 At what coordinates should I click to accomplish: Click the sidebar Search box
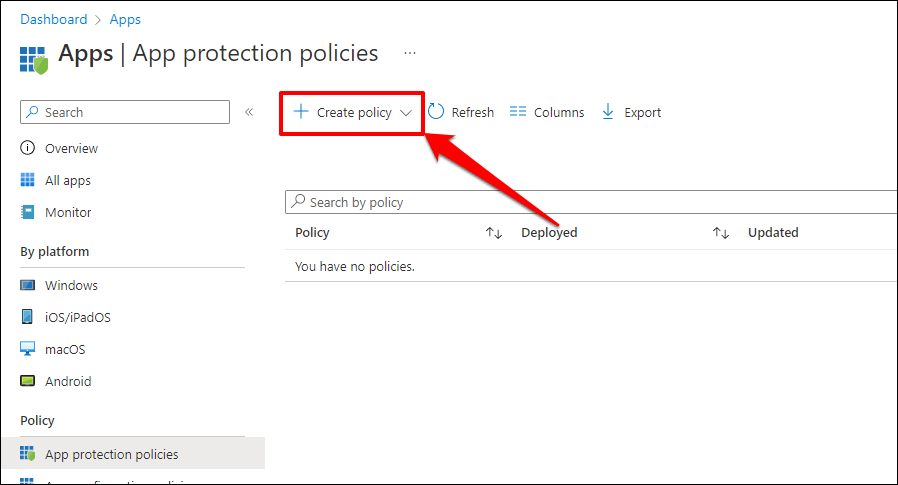(x=125, y=112)
